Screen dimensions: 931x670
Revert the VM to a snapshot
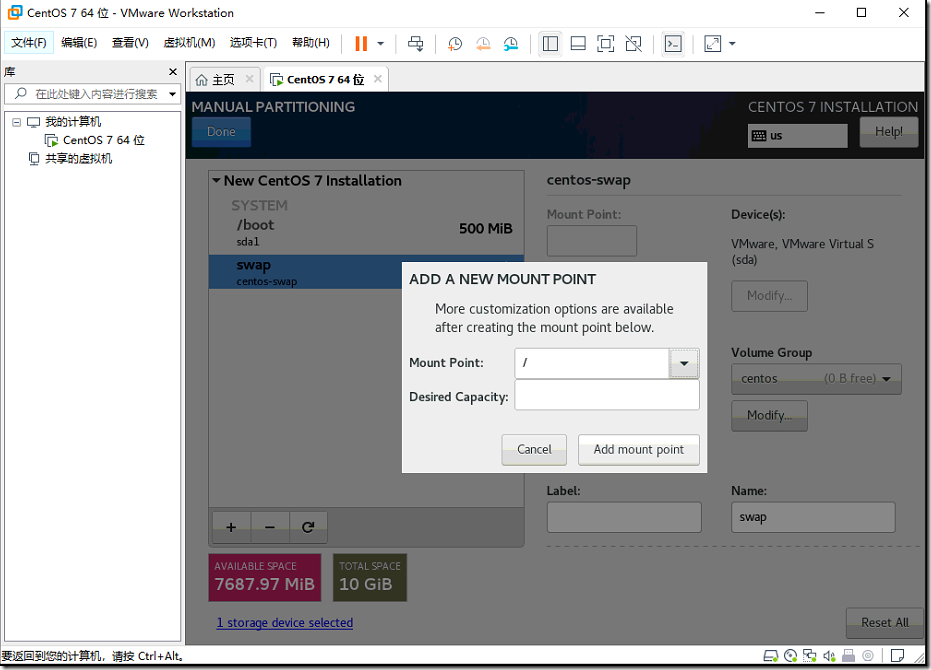[483, 43]
